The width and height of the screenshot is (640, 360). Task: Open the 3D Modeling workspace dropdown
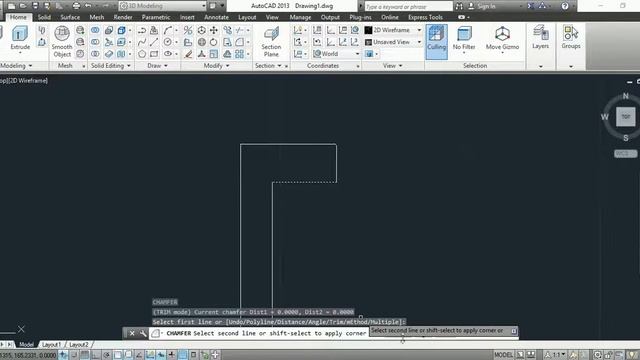point(162,6)
